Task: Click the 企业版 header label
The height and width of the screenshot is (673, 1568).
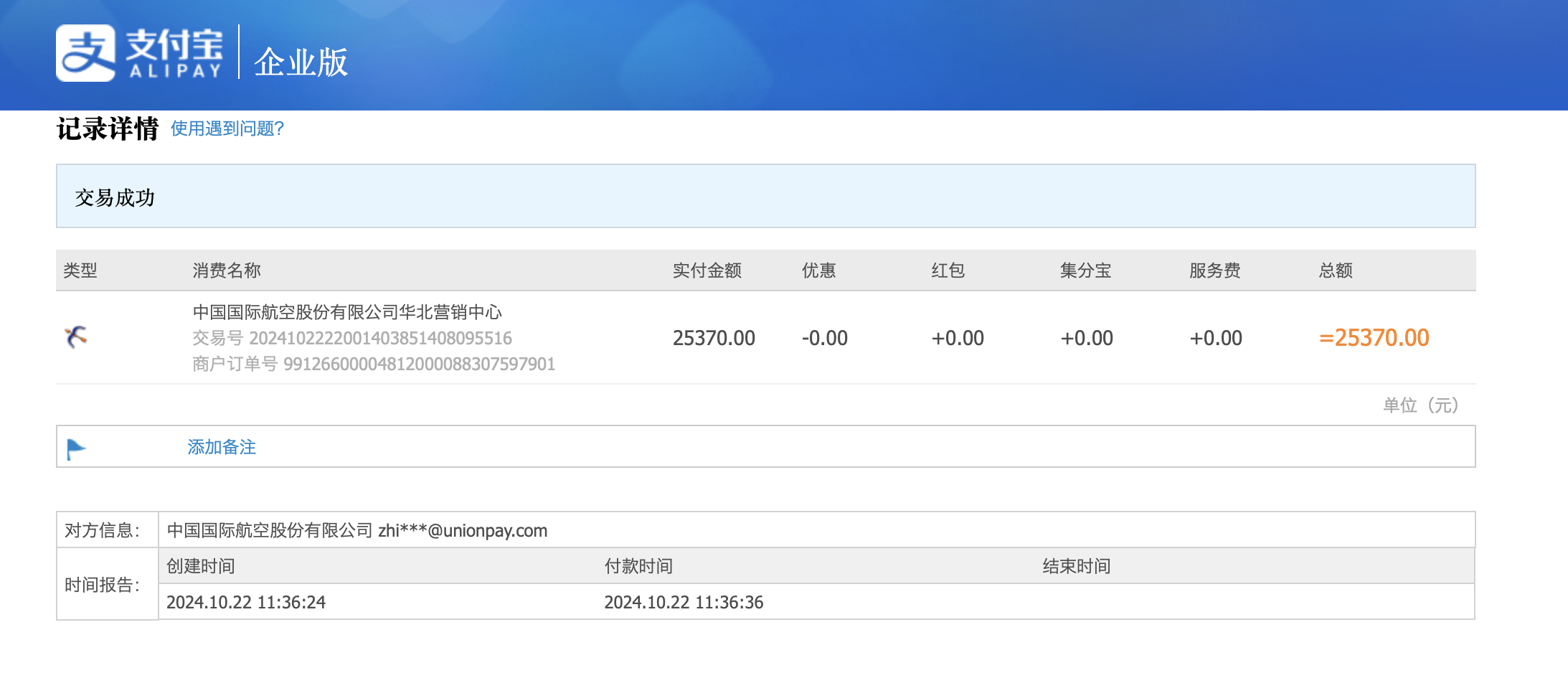Action: [301, 62]
